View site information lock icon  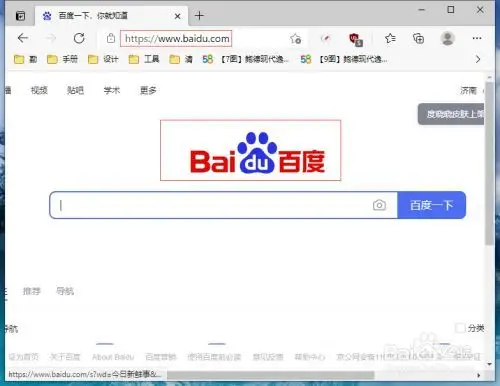[x=111, y=38]
